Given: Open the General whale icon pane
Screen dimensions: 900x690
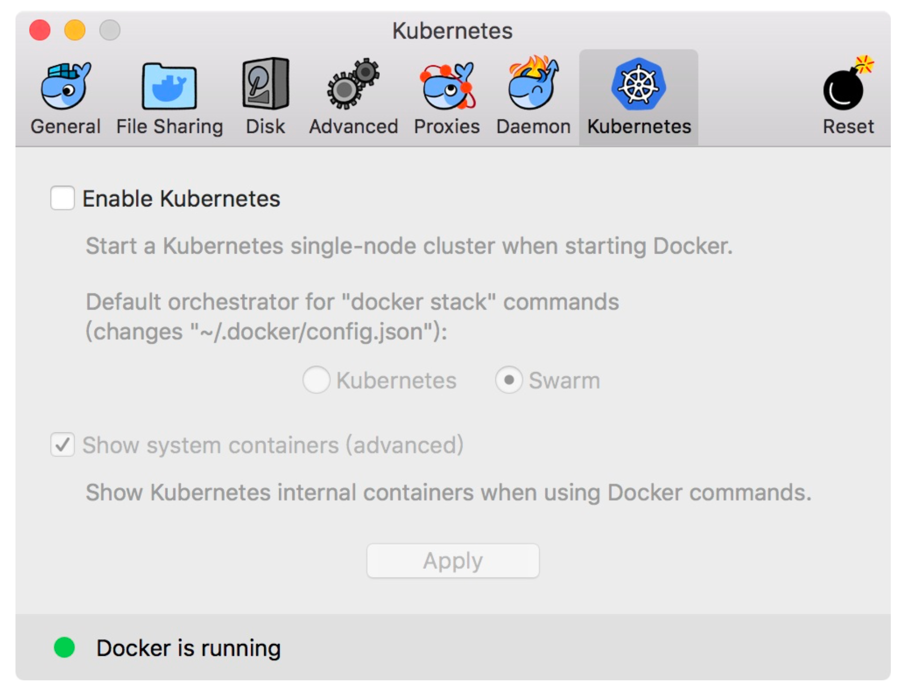Looking at the screenshot, I should tap(65, 86).
